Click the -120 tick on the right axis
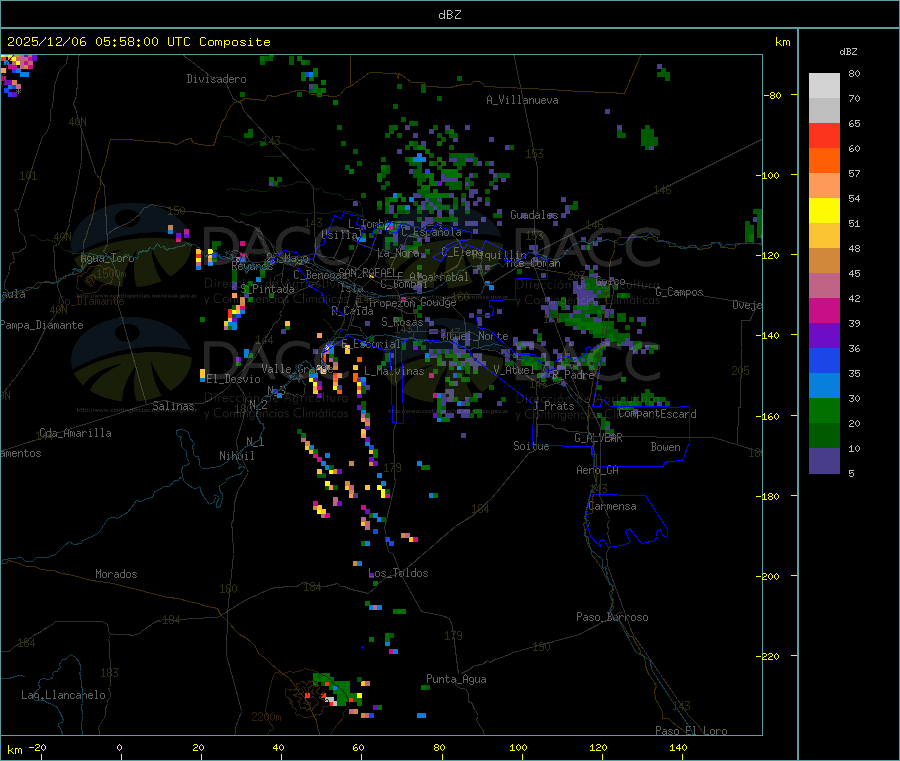 (x=767, y=255)
